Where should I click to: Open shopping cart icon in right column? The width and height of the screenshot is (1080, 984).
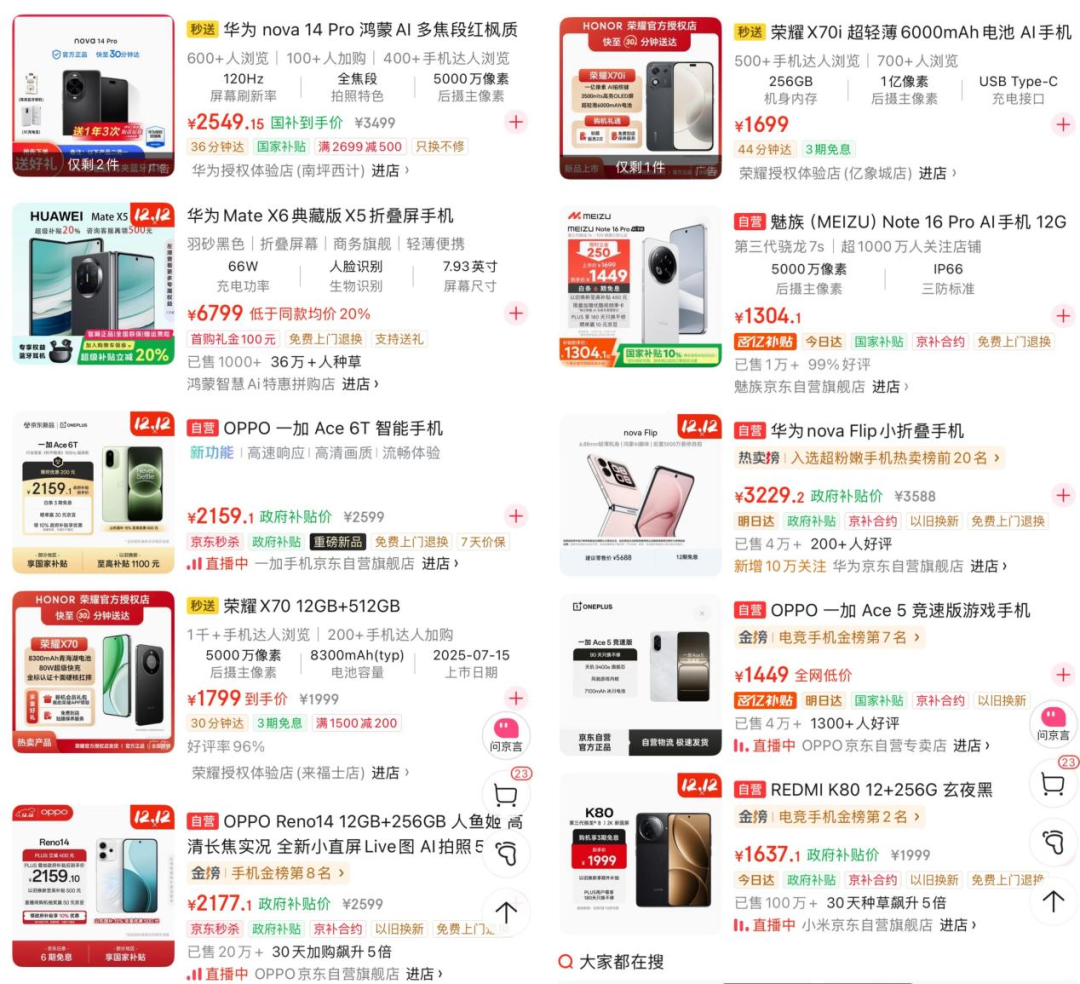1053,784
